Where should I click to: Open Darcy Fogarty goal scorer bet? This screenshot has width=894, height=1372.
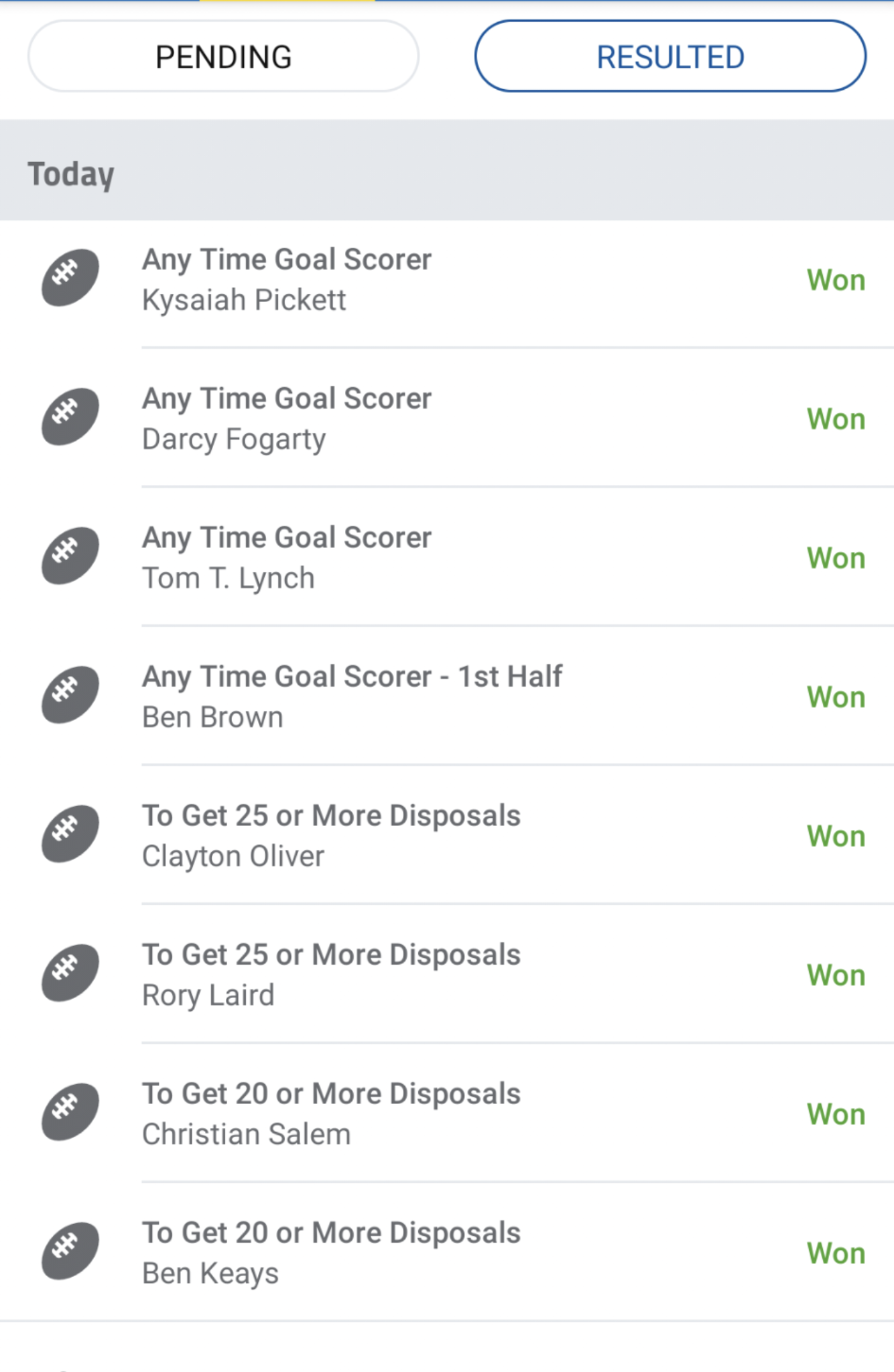click(287, 419)
